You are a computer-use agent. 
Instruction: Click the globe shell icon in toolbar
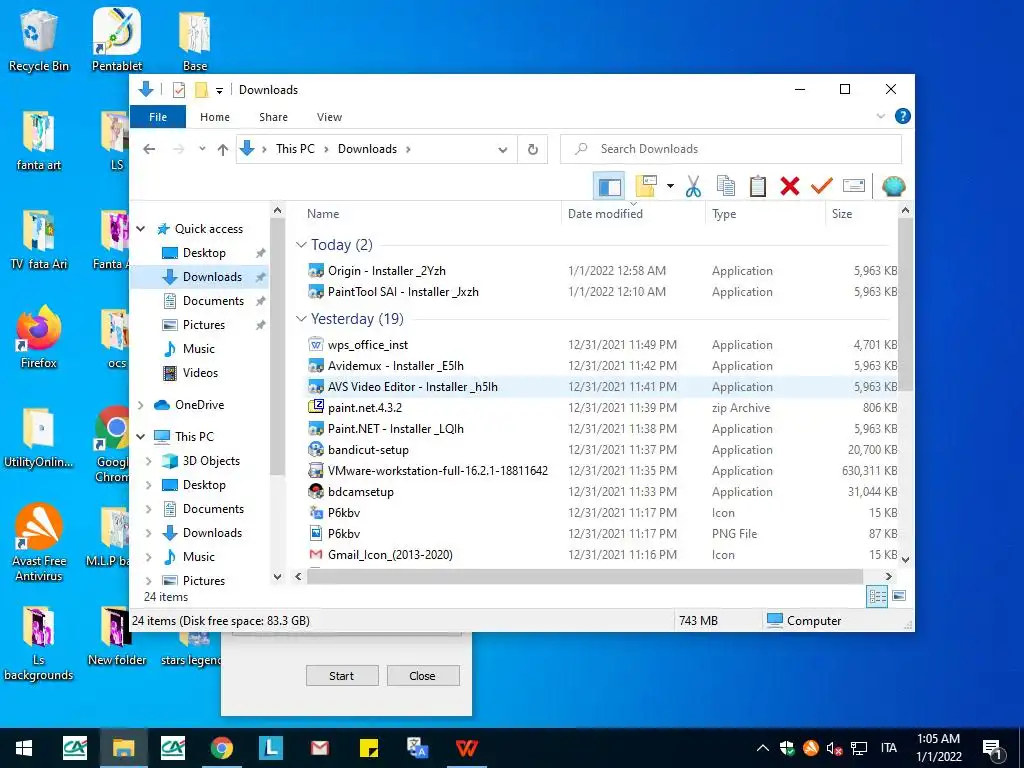pos(893,187)
